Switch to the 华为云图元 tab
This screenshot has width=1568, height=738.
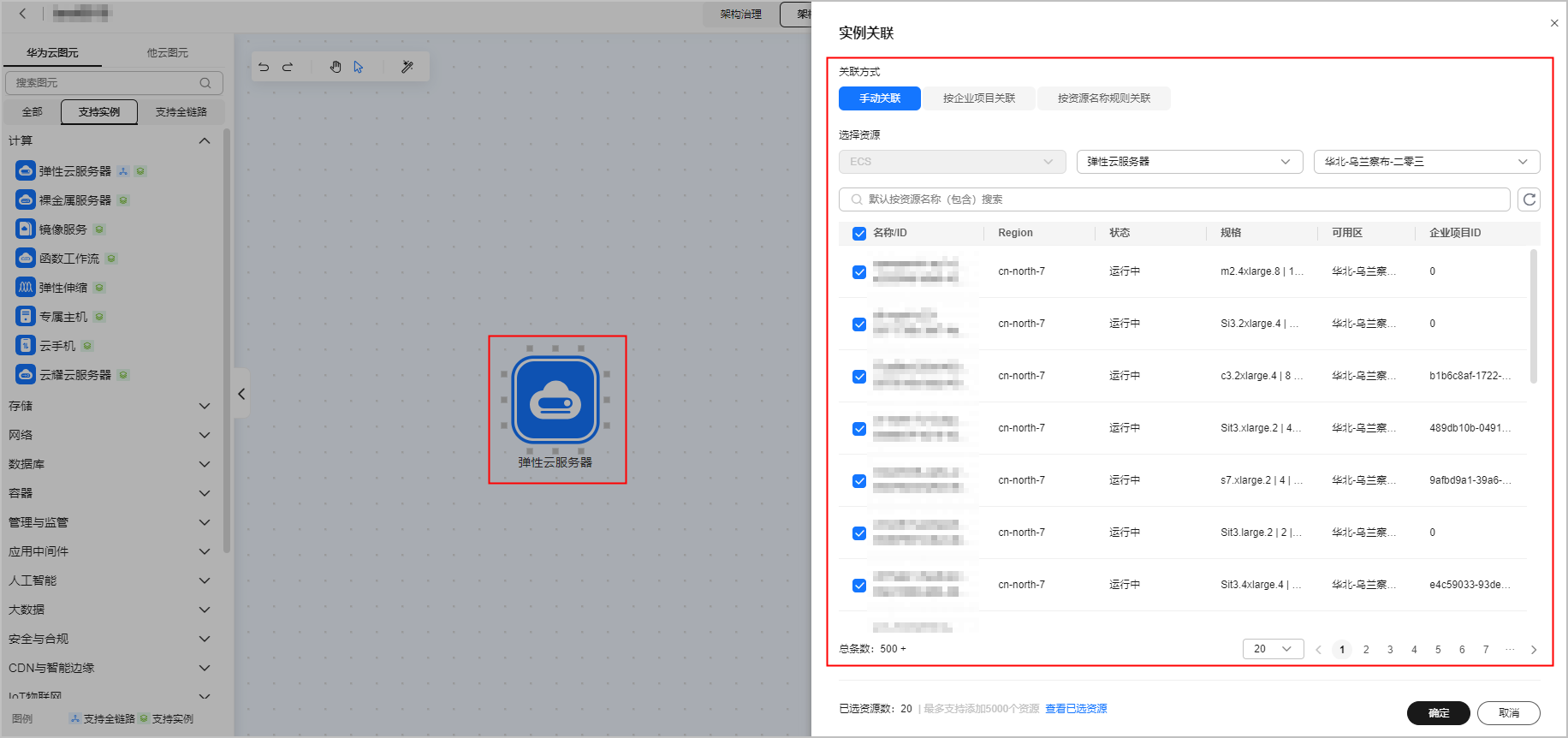[52, 53]
